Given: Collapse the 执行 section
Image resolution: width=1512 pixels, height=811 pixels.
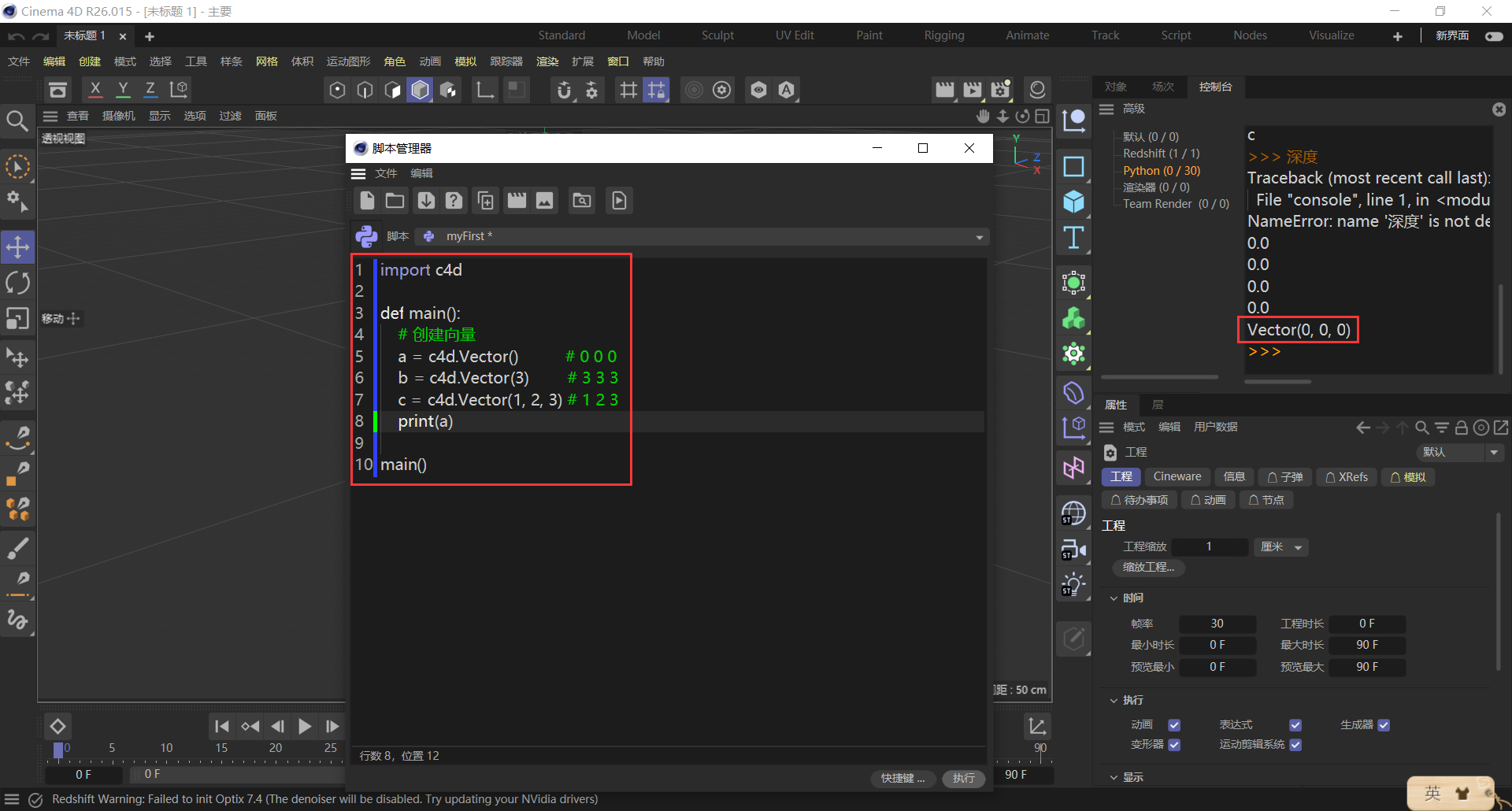Looking at the screenshot, I should 1114,701.
